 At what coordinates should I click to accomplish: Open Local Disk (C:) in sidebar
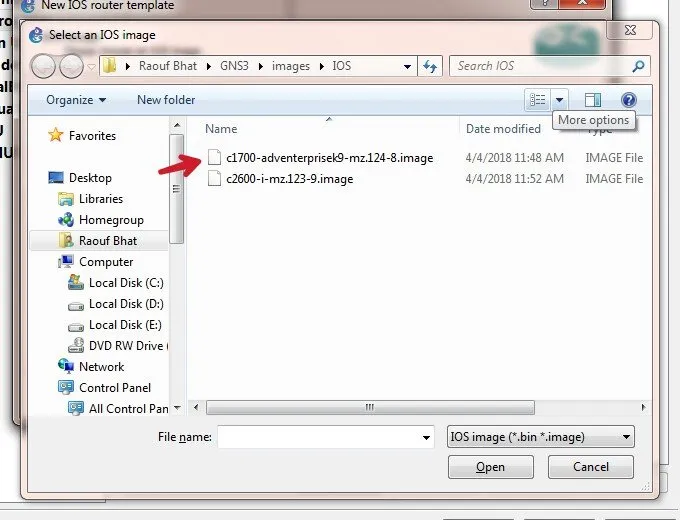126,283
